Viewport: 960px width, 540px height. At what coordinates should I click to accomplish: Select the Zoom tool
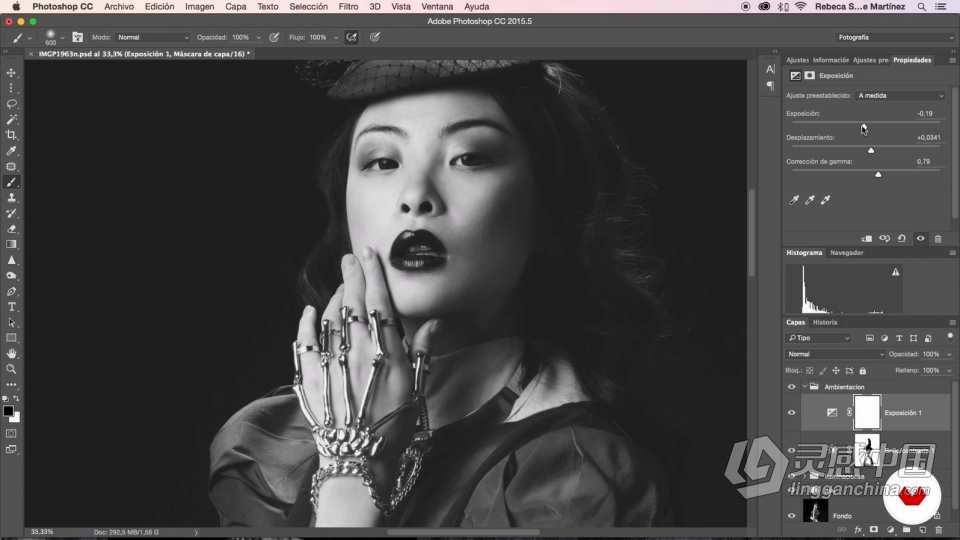point(11,369)
